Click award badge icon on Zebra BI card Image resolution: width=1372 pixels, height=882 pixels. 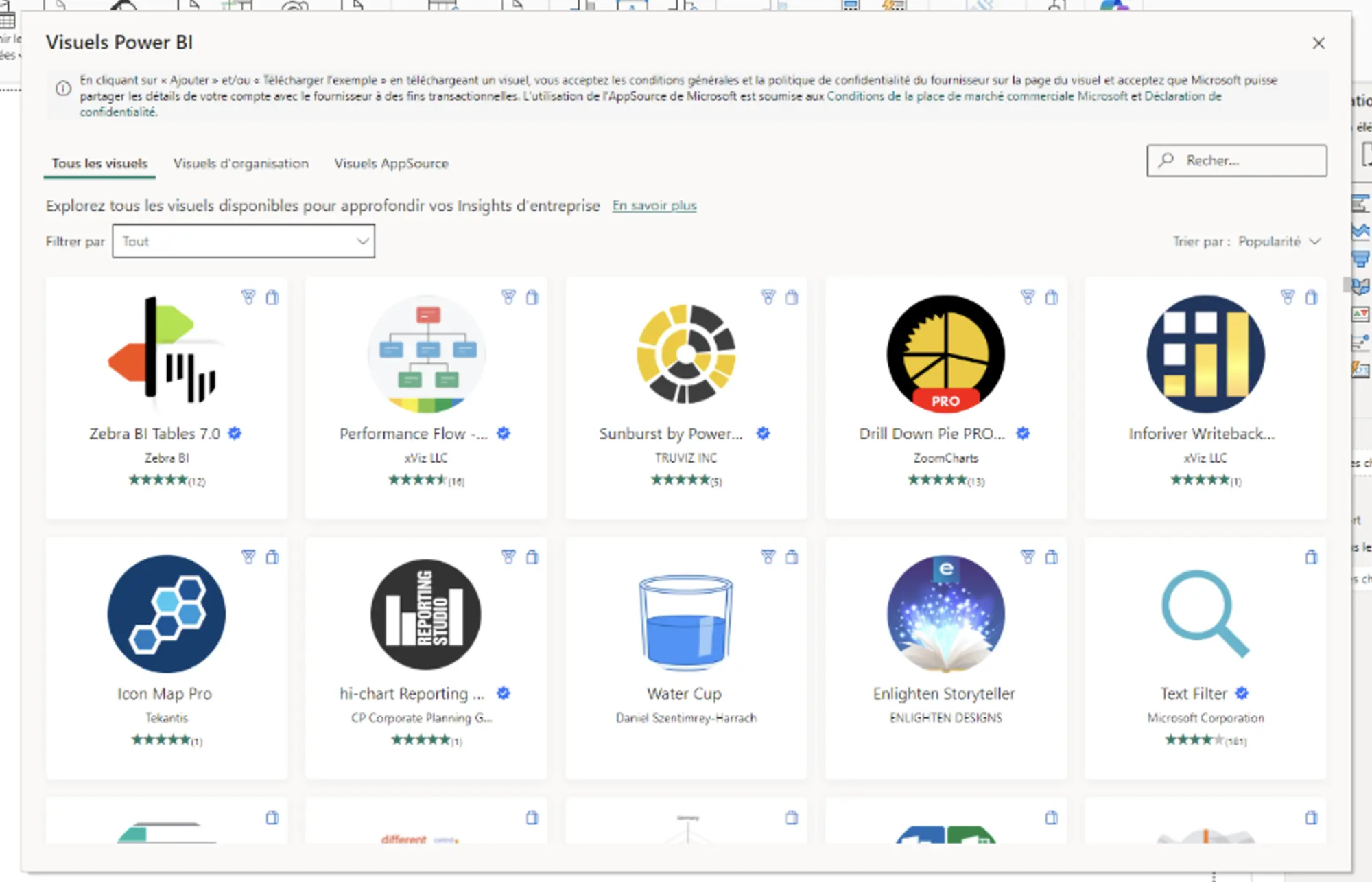tap(248, 297)
